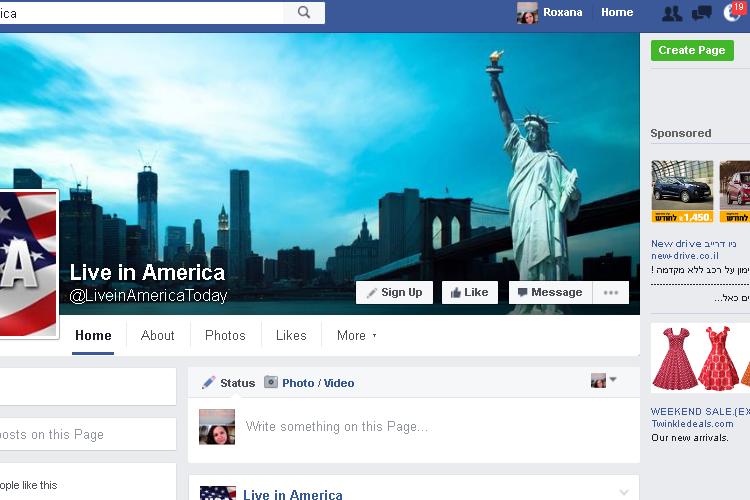Open the three-dots more actions button
The width and height of the screenshot is (750, 500).
tap(611, 292)
